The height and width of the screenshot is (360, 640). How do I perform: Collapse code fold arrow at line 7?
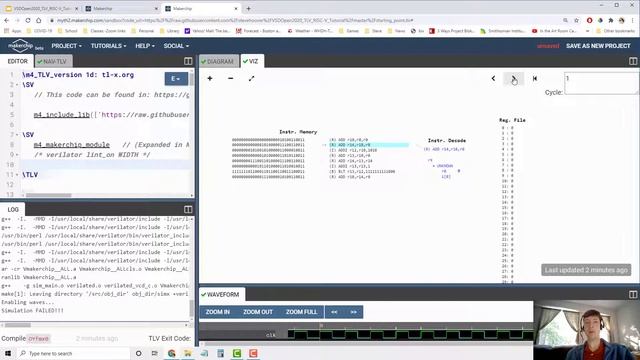[x=17, y=135]
